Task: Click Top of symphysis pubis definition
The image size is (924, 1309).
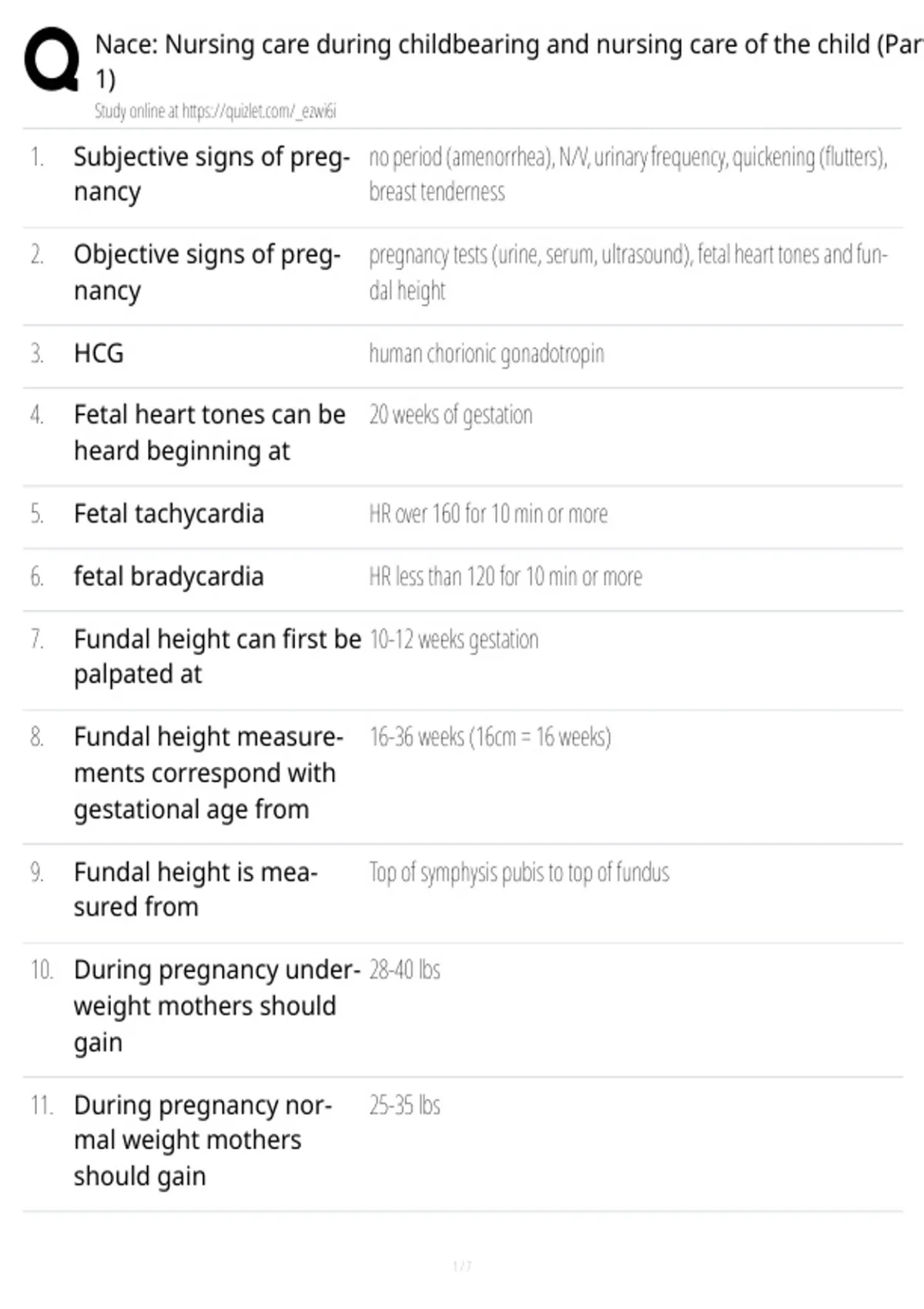Action: coord(519,872)
